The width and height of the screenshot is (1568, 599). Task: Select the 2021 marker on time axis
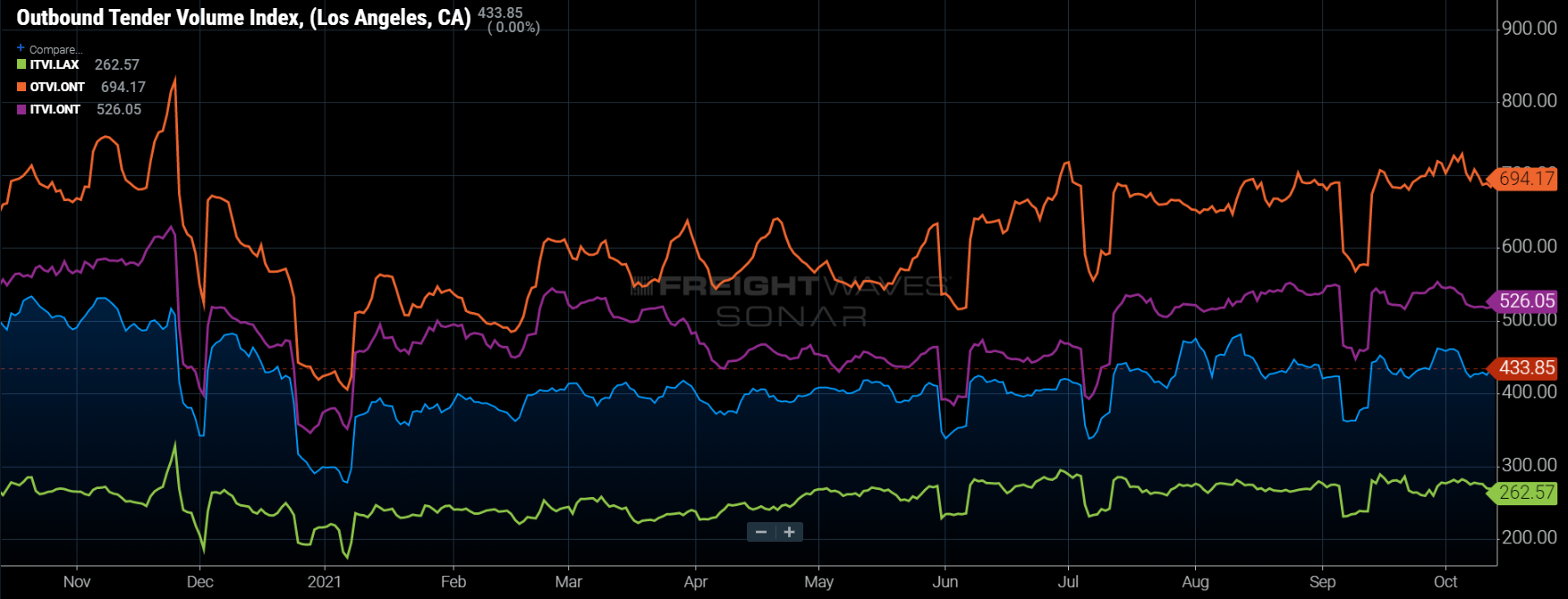tap(324, 582)
